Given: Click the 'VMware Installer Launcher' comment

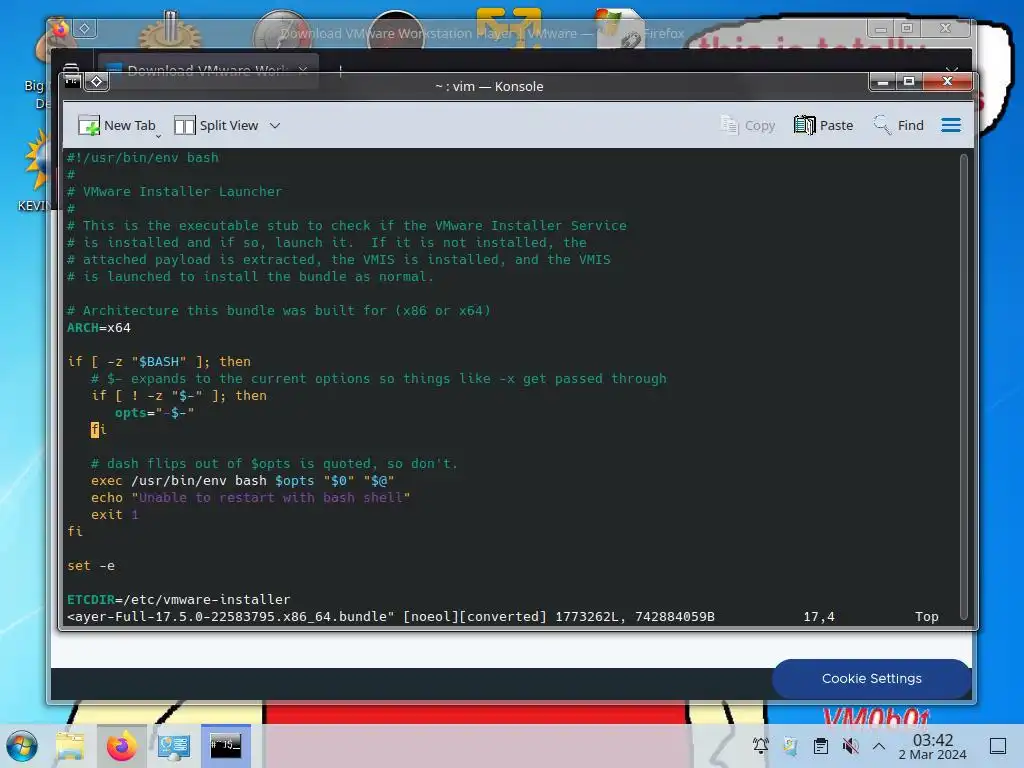Looking at the screenshot, I should click(175, 191).
